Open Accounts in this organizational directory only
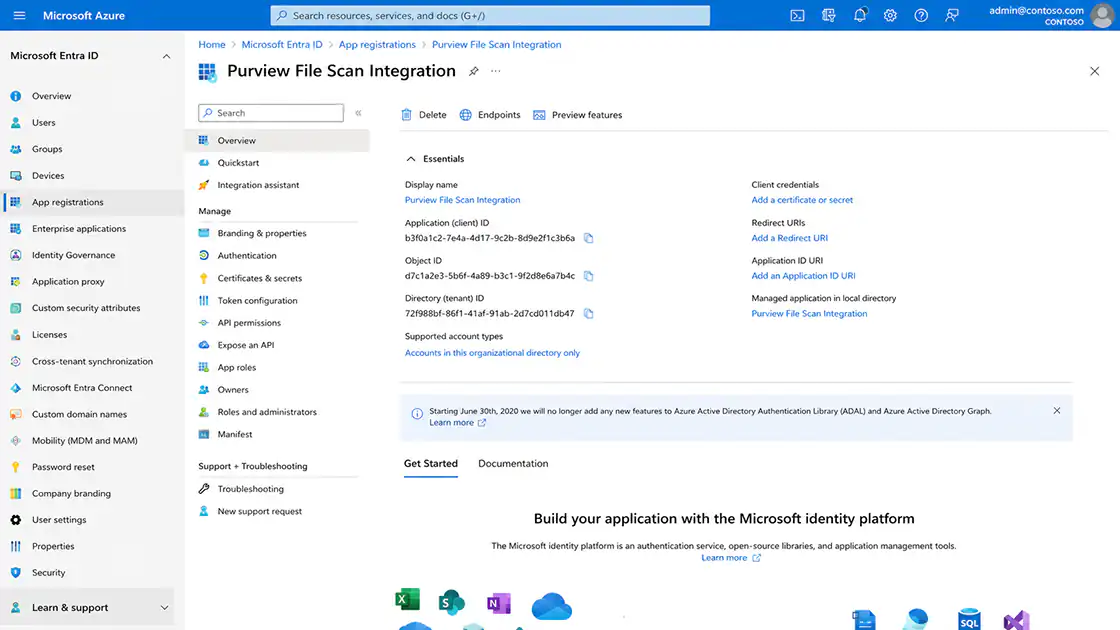 [492, 353]
